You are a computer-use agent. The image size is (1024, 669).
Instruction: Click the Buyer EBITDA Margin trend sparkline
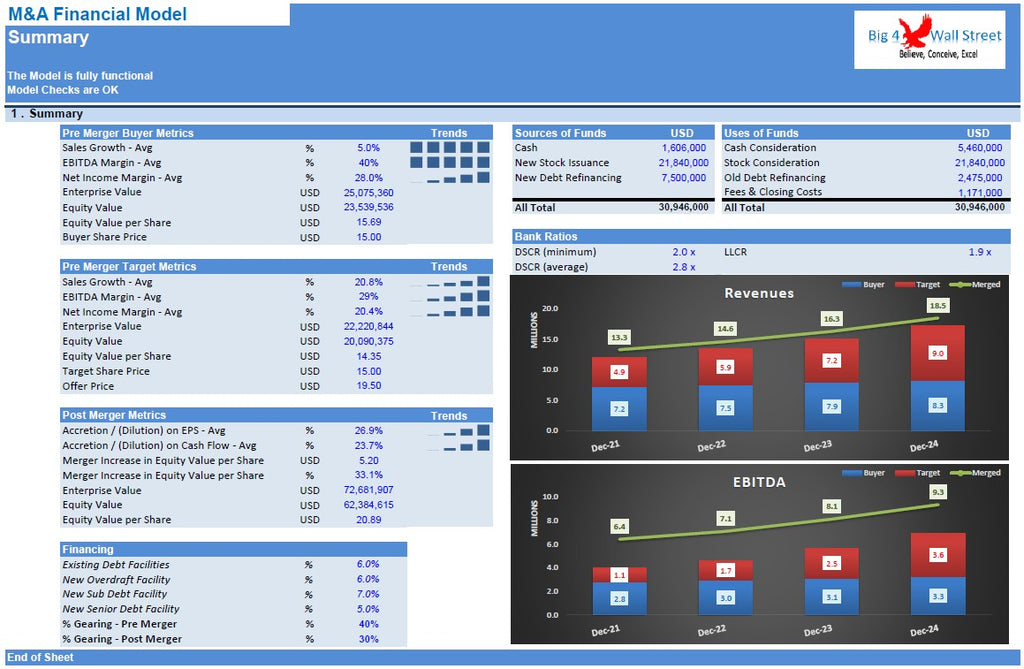click(450, 163)
